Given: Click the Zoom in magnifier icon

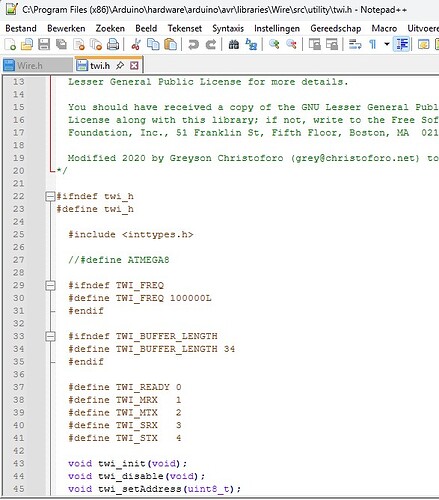Looking at the screenshot, I should coord(274,44).
